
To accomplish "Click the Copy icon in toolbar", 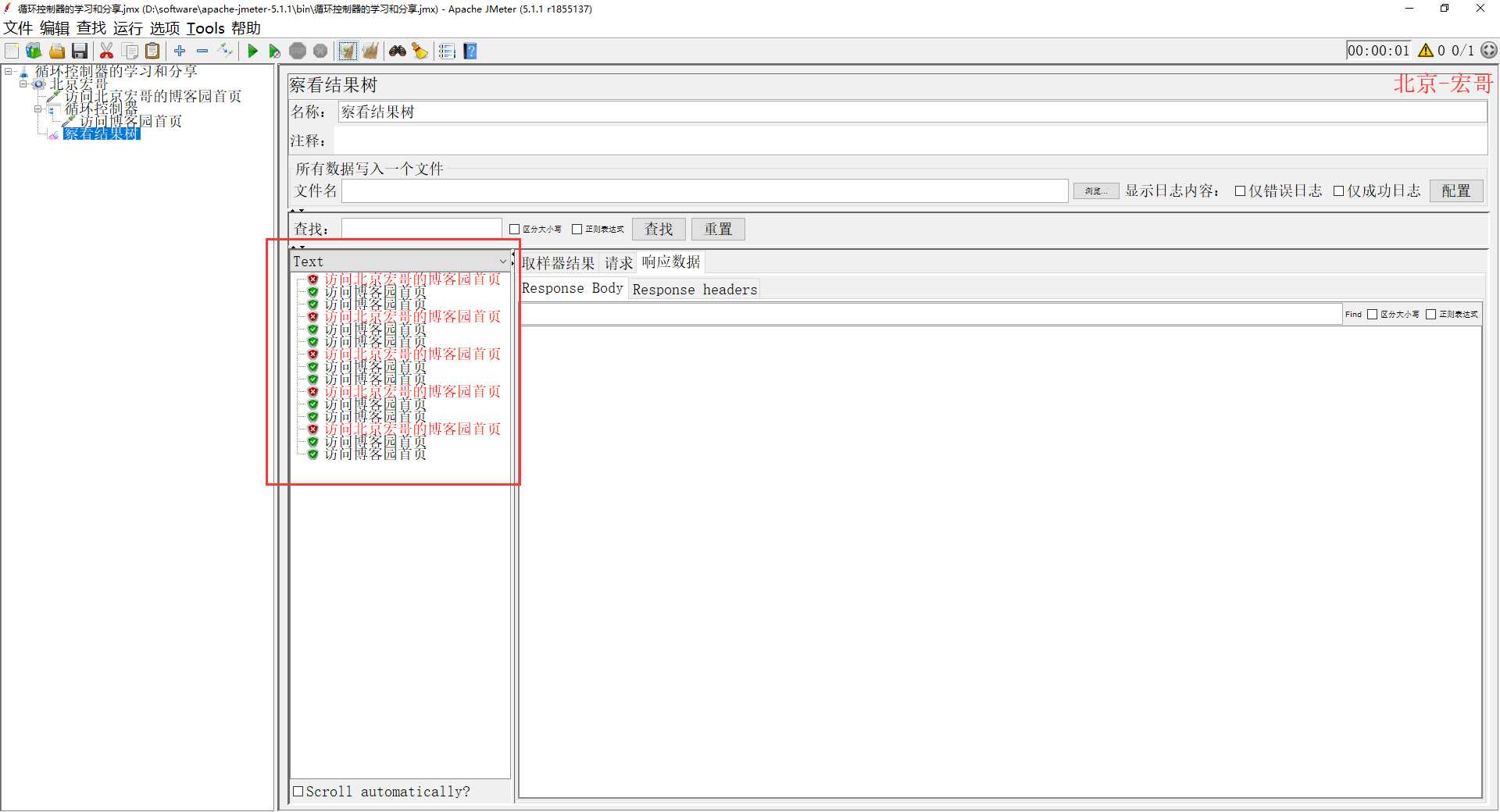I will 130,52.
